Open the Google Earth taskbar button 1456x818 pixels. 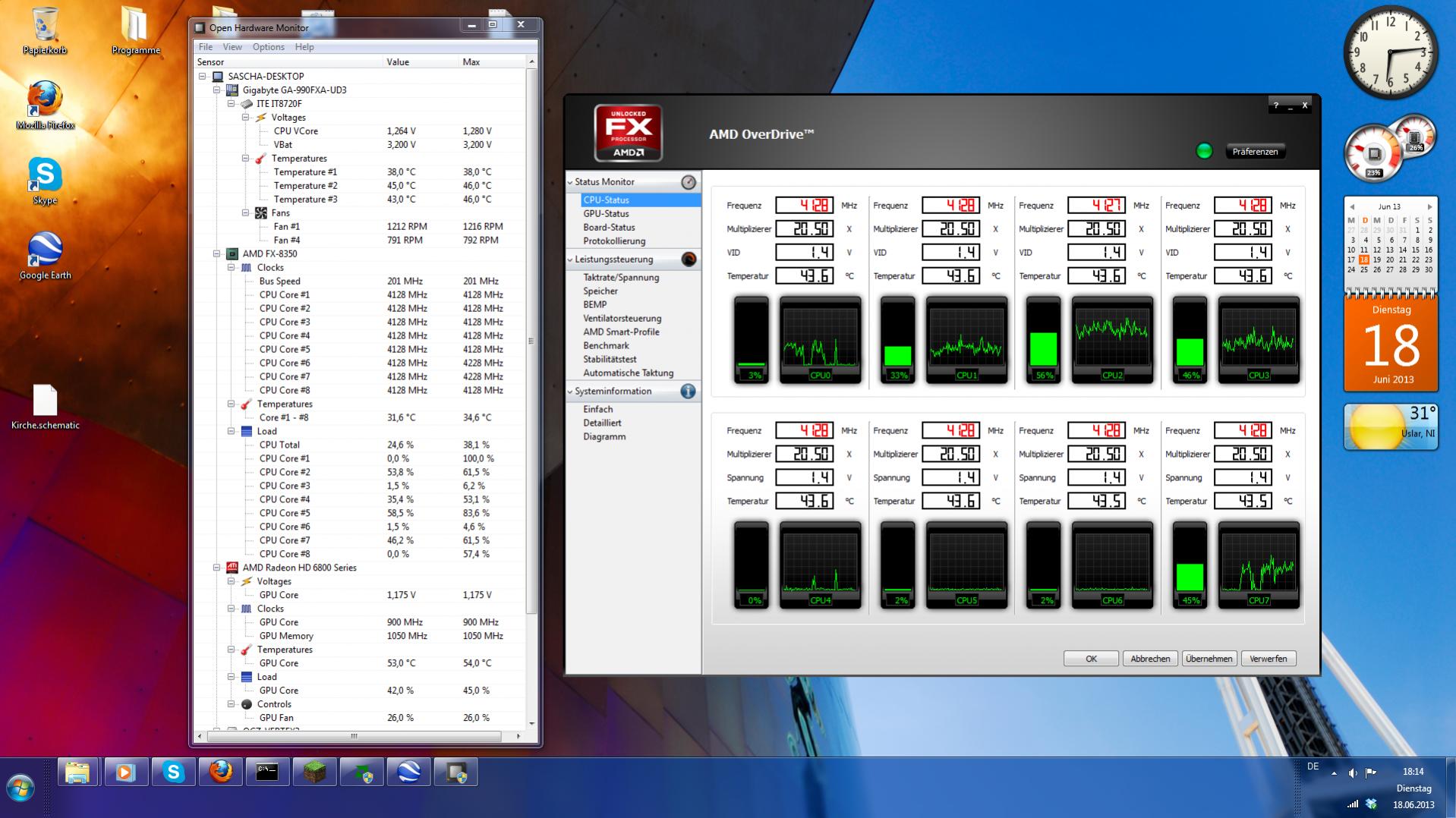pos(408,773)
